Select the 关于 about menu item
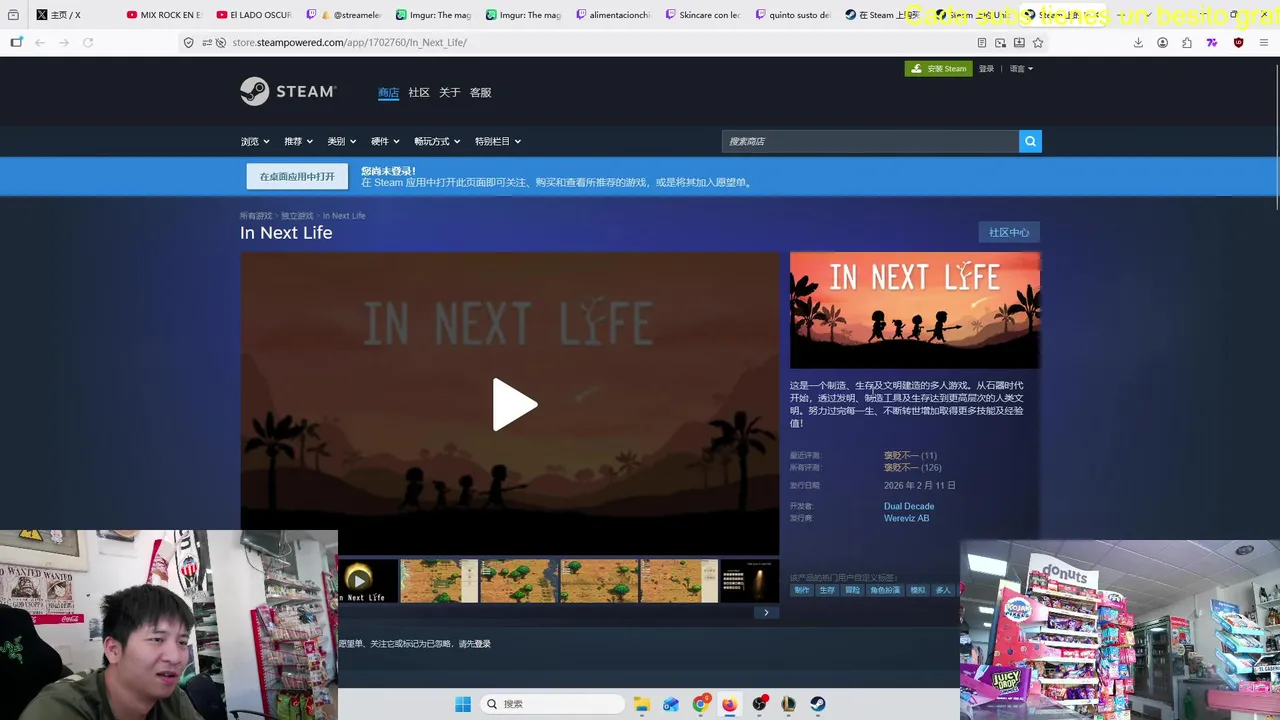Image resolution: width=1280 pixels, height=720 pixels. pyautogui.click(x=449, y=92)
